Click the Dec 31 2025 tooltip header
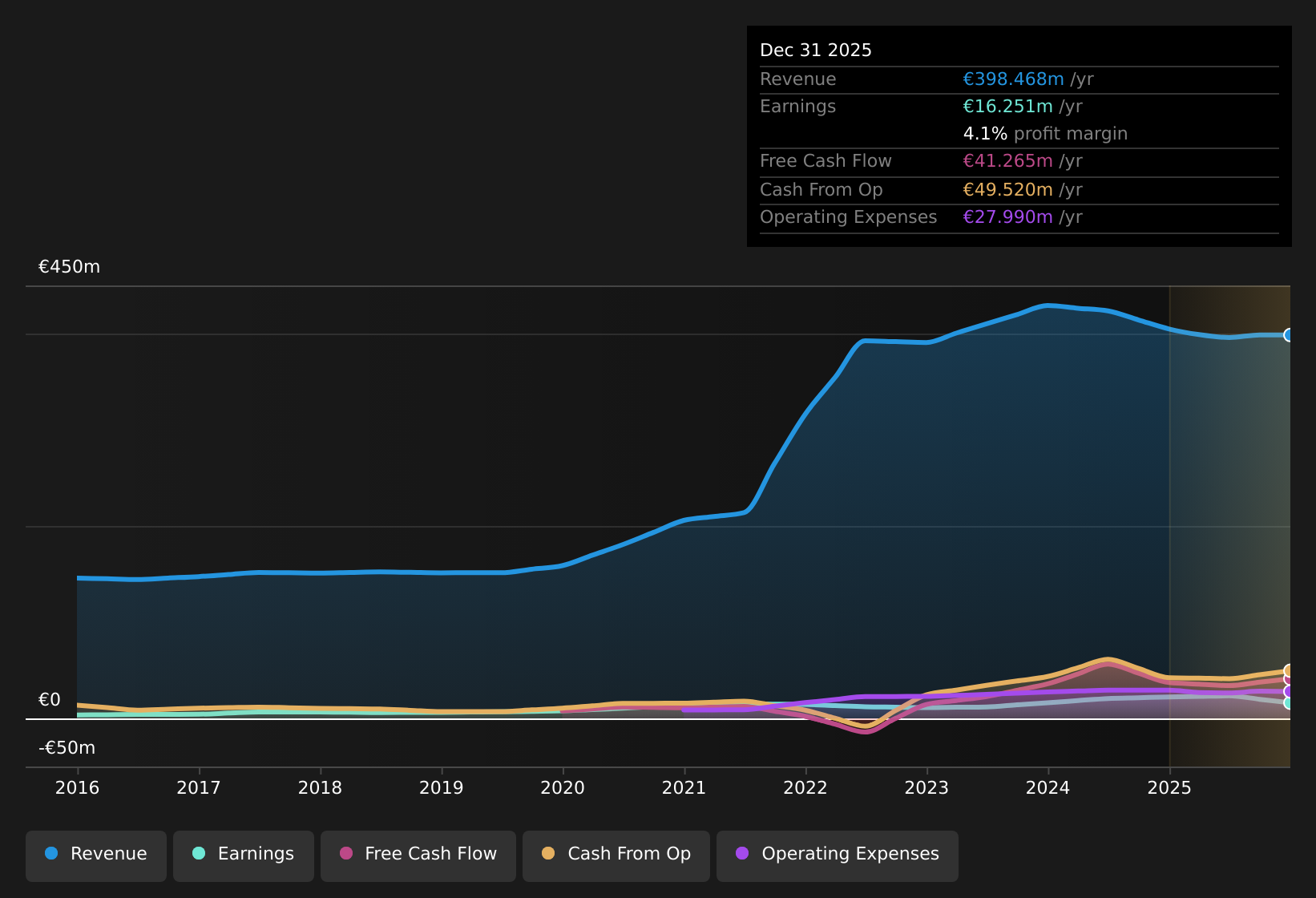1316x898 pixels. [815, 50]
